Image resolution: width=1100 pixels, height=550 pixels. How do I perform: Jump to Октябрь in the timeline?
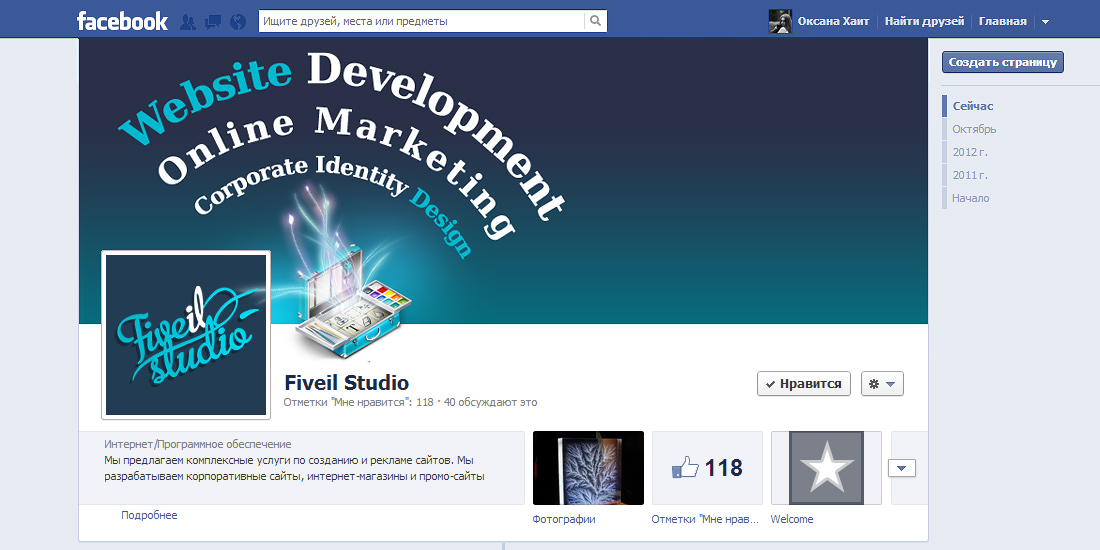(x=974, y=129)
